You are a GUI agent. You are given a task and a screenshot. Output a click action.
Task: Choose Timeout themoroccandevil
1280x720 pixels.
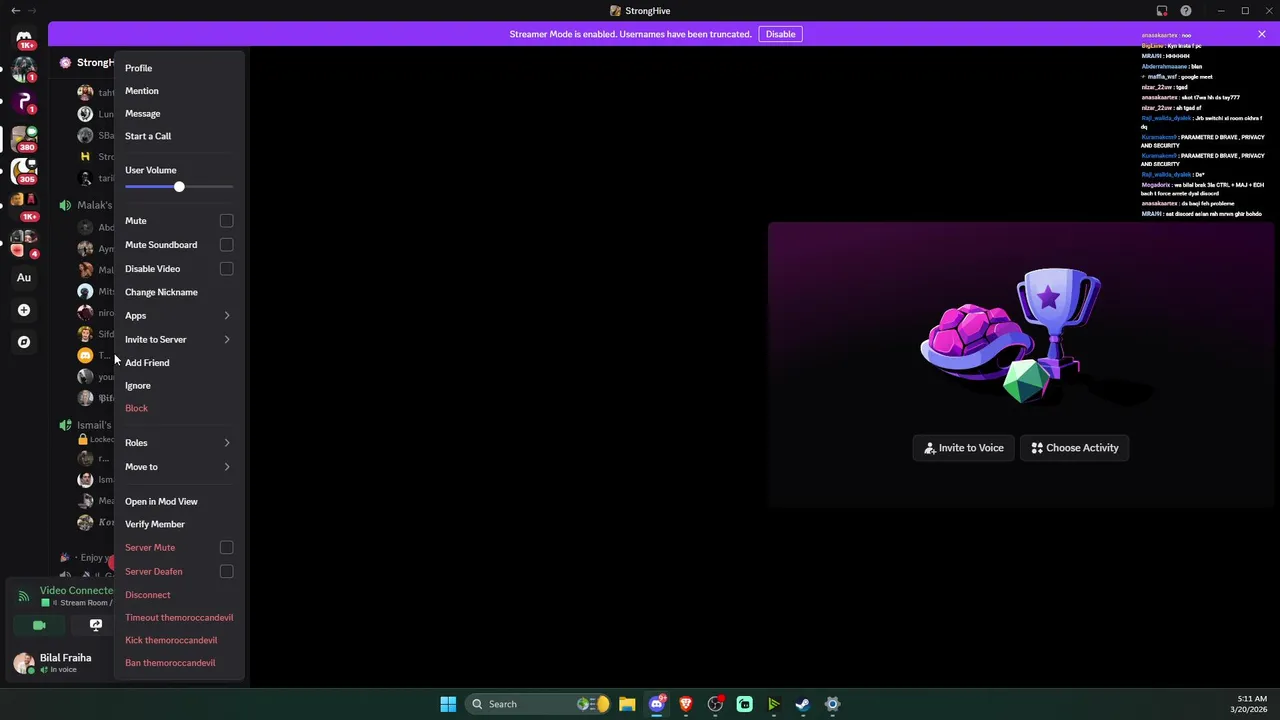[x=179, y=618]
